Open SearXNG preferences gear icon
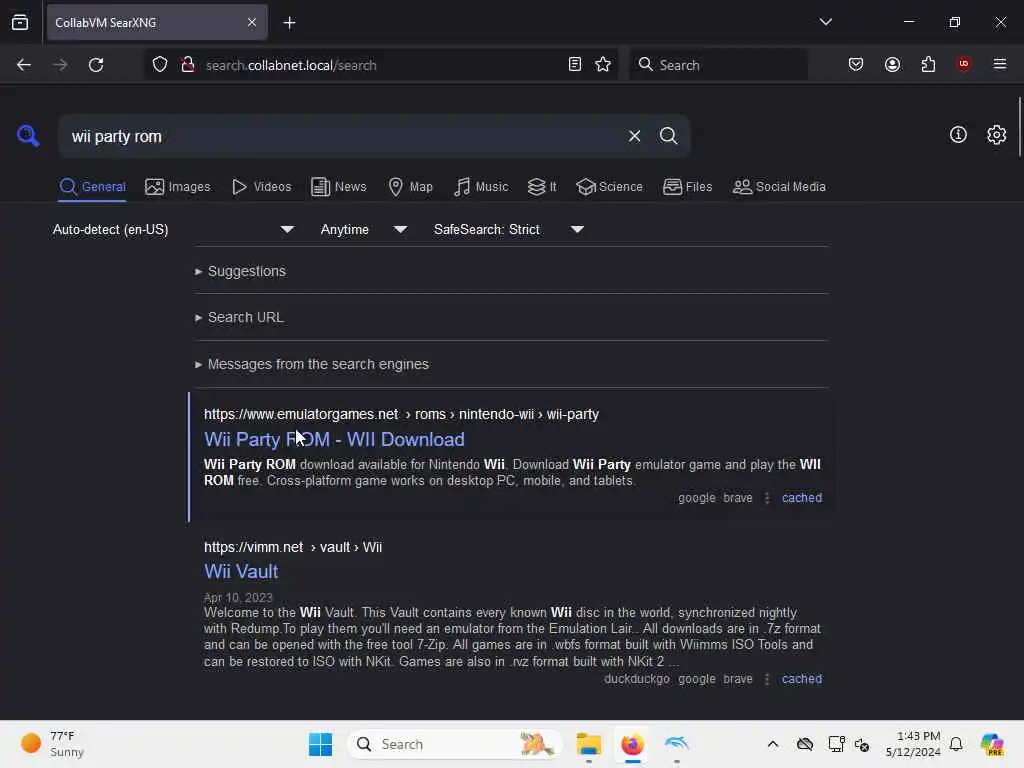This screenshot has height=768, width=1024. [x=997, y=135]
